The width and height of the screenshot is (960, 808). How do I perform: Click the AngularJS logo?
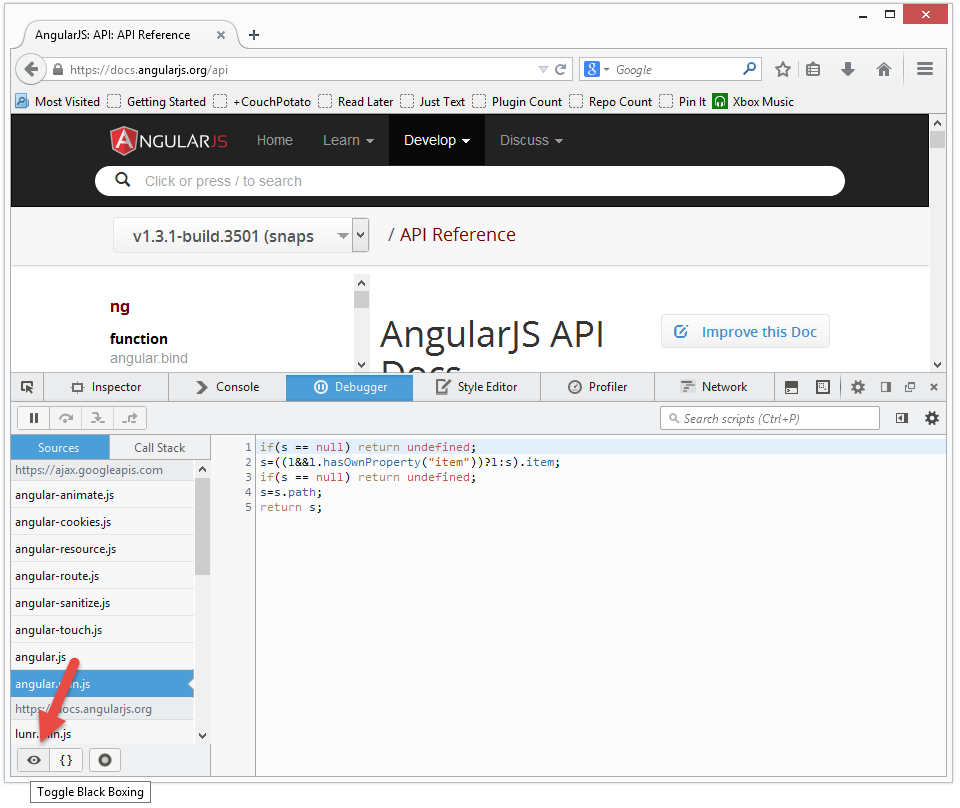point(169,141)
